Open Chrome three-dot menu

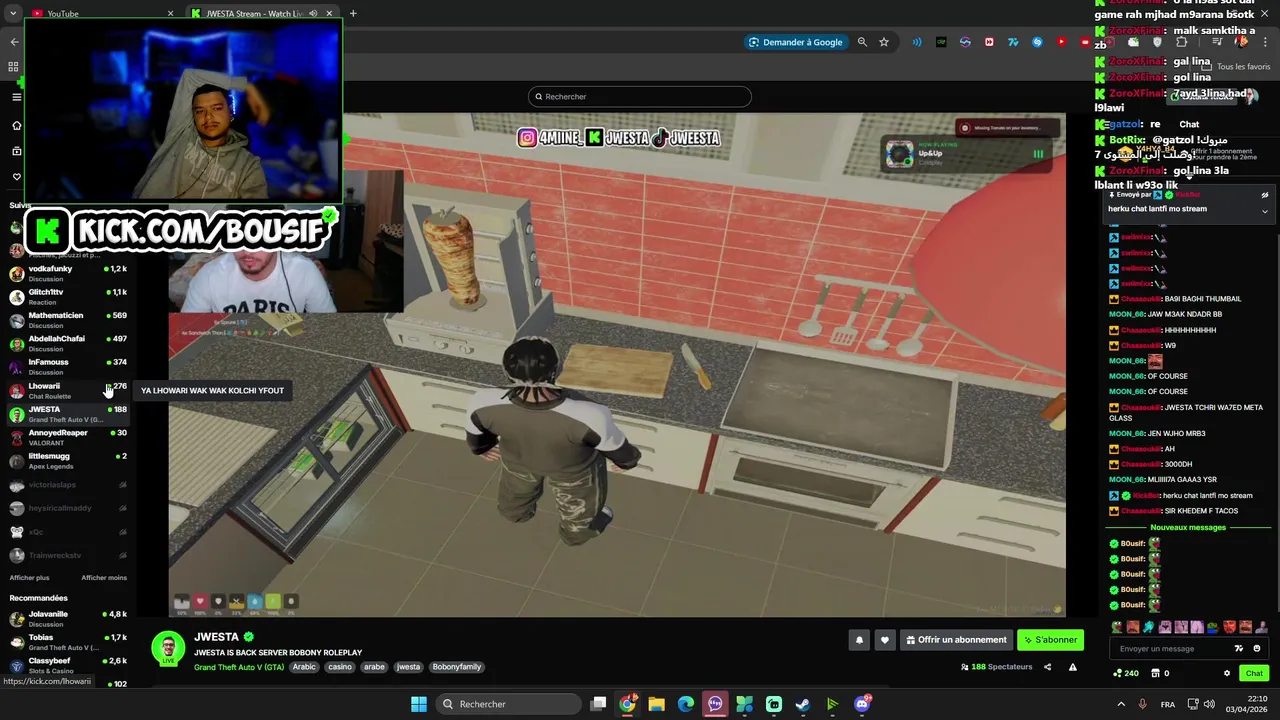[1266, 42]
